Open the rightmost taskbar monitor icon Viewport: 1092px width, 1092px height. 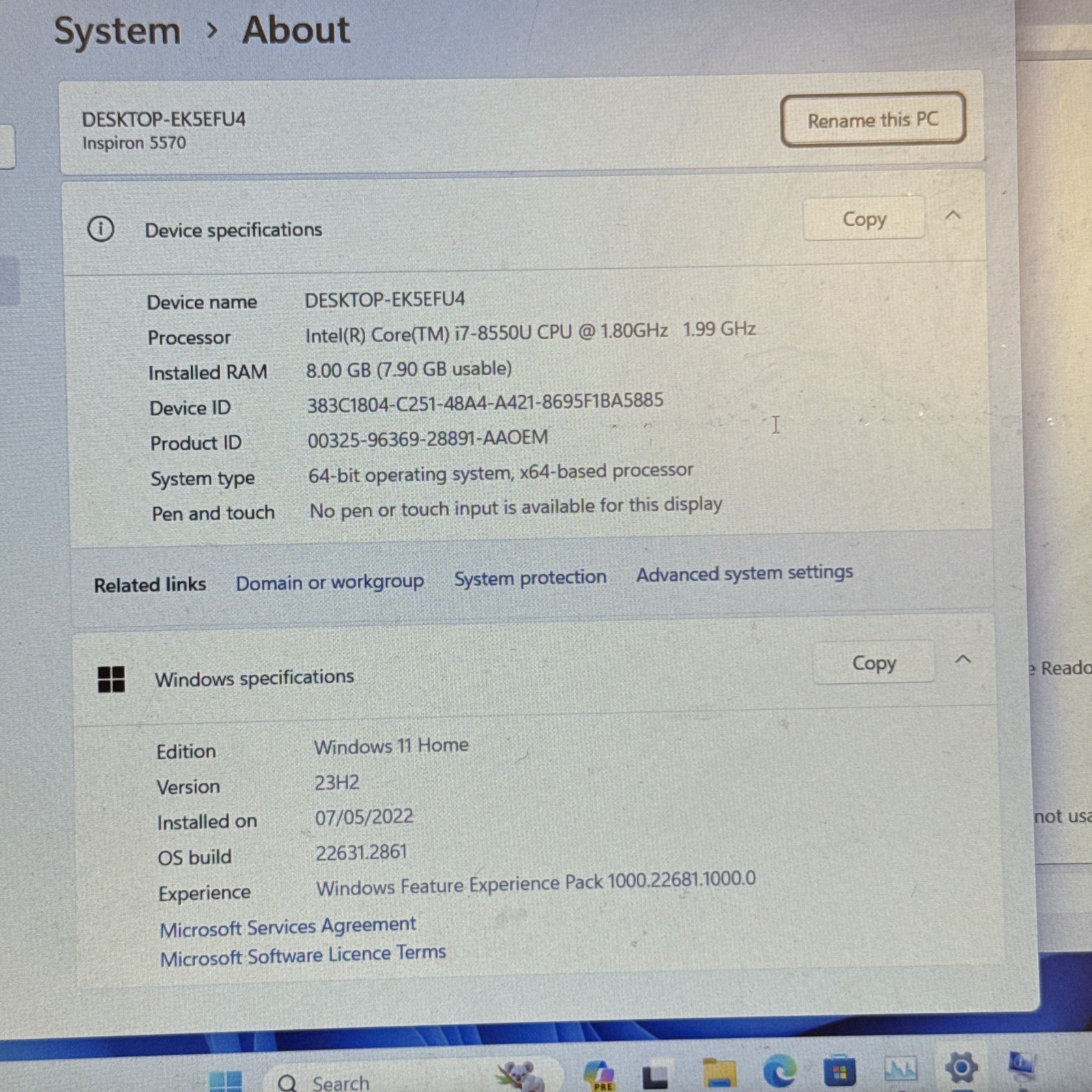(1022, 1065)
